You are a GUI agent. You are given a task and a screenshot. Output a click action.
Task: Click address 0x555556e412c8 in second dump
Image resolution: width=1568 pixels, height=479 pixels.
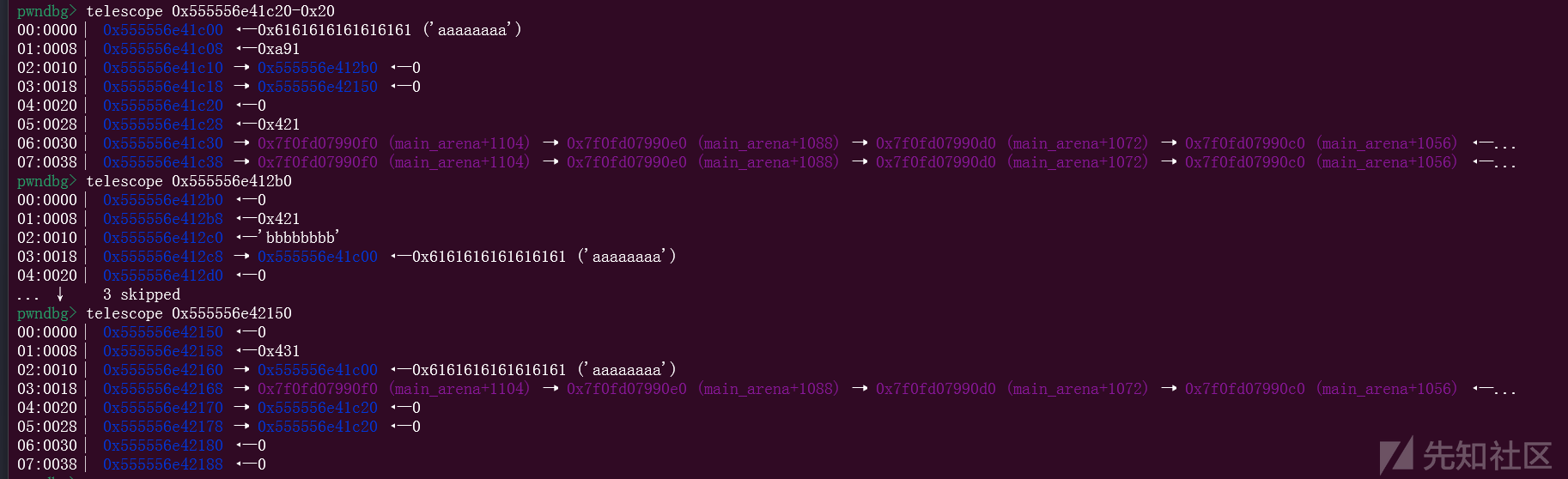pyautogui.click(x=163, y=257)
